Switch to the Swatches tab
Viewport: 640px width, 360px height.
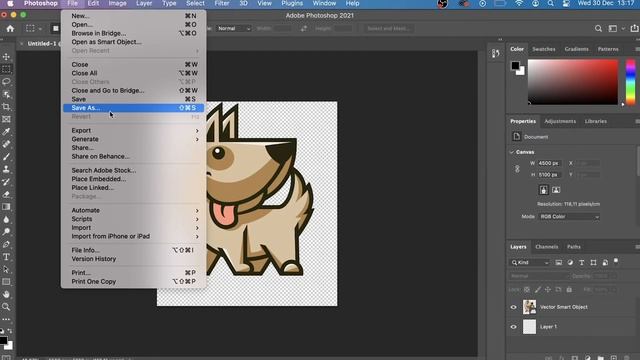(544, 49)
